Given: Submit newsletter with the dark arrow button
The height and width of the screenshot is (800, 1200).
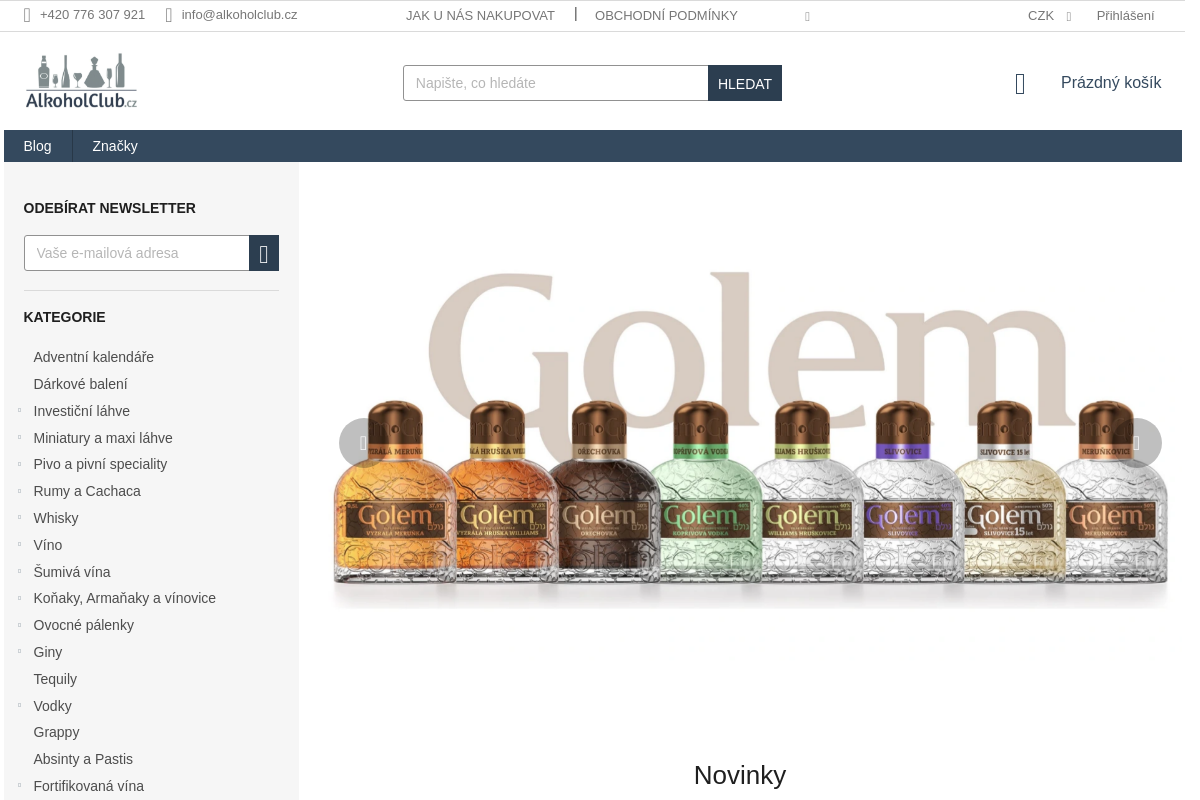Looking at the screenshot, I should (264, 253).
